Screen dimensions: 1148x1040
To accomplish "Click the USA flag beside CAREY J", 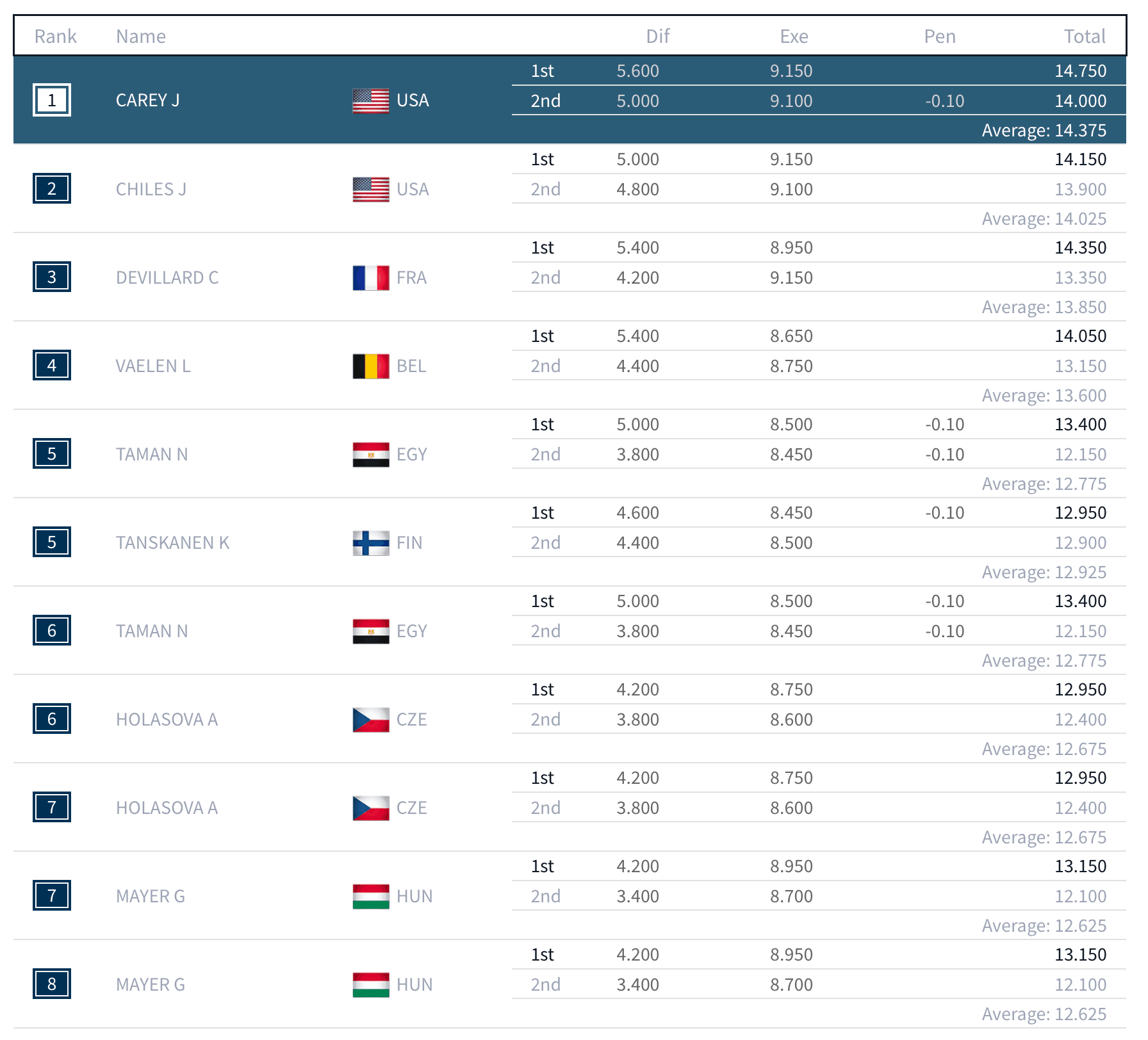I will tap(370, 101).
